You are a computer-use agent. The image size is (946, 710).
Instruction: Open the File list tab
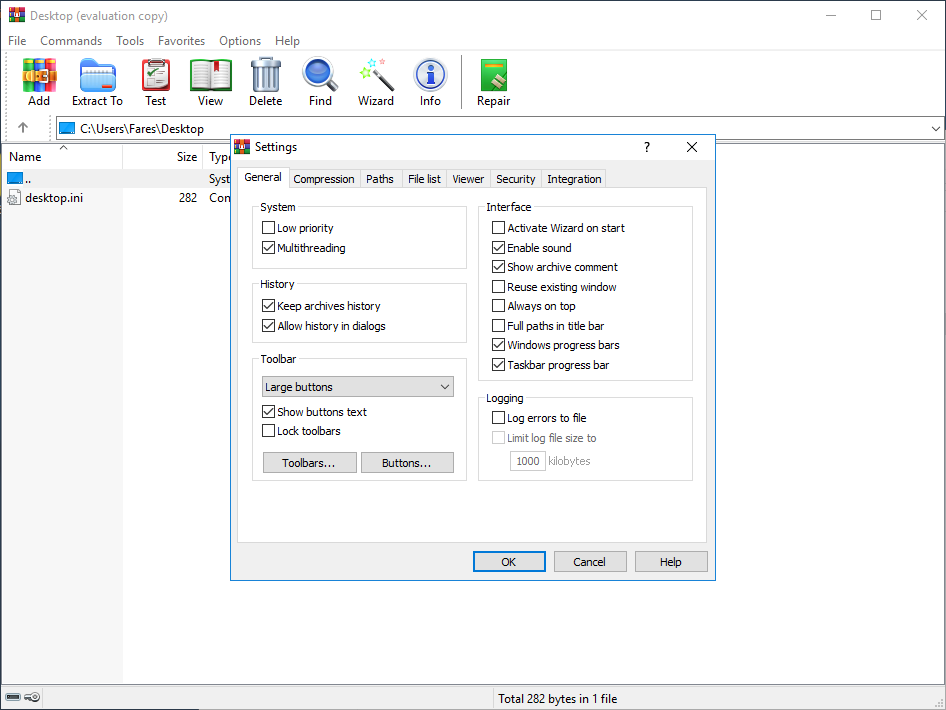click(424, 179)
